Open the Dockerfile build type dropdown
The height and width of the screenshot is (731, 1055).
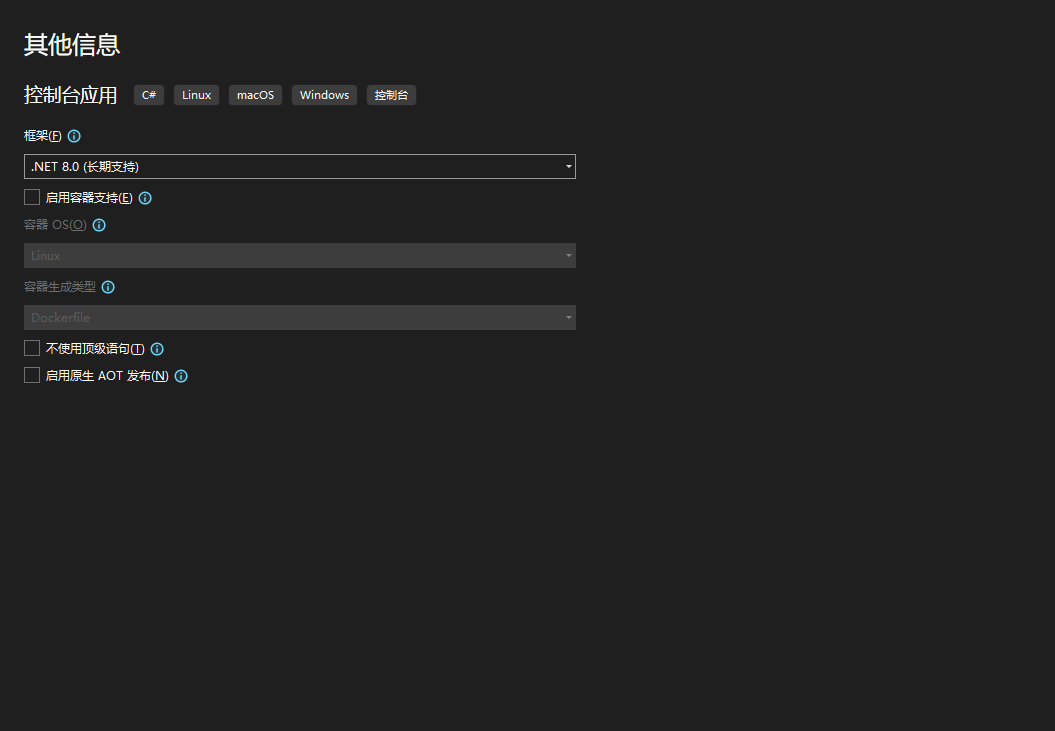[299, 318]
